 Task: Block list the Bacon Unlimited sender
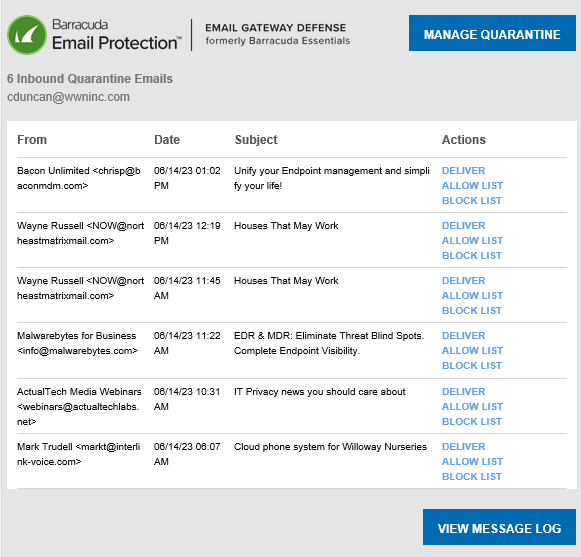pos(471,200)
